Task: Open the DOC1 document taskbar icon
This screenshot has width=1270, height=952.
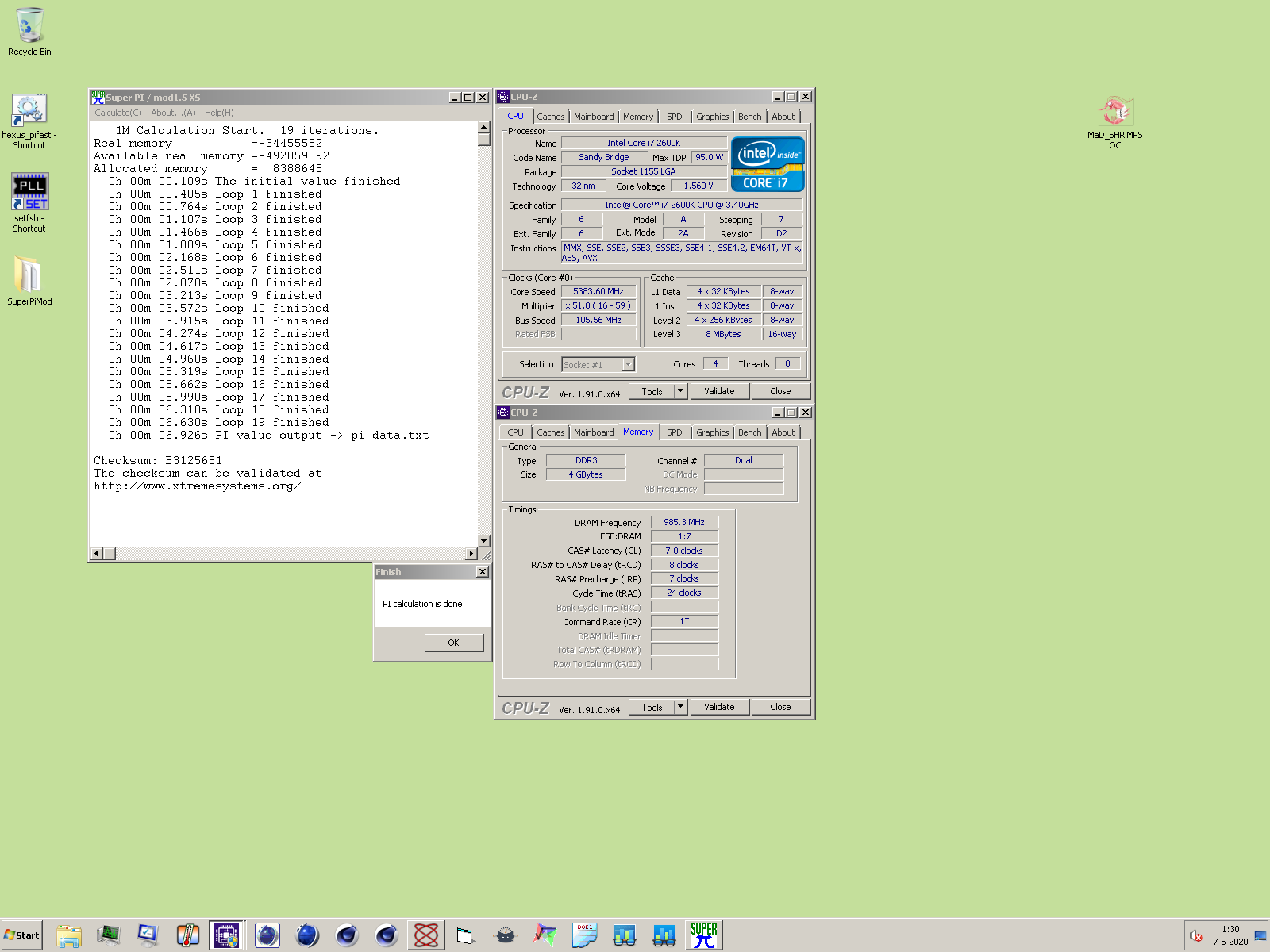Action: coord(585,935)
